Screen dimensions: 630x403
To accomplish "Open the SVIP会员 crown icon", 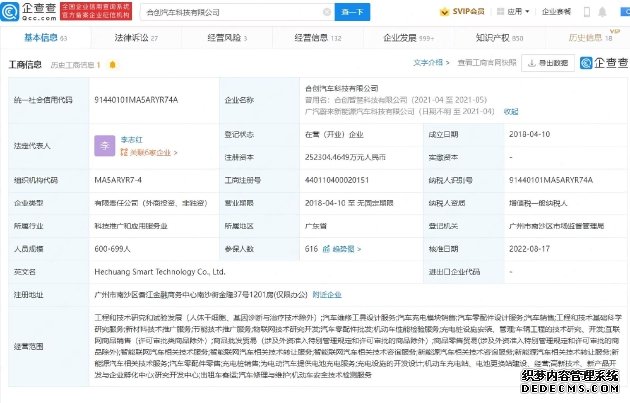I will pyautogui.click(x=444, y=12).
